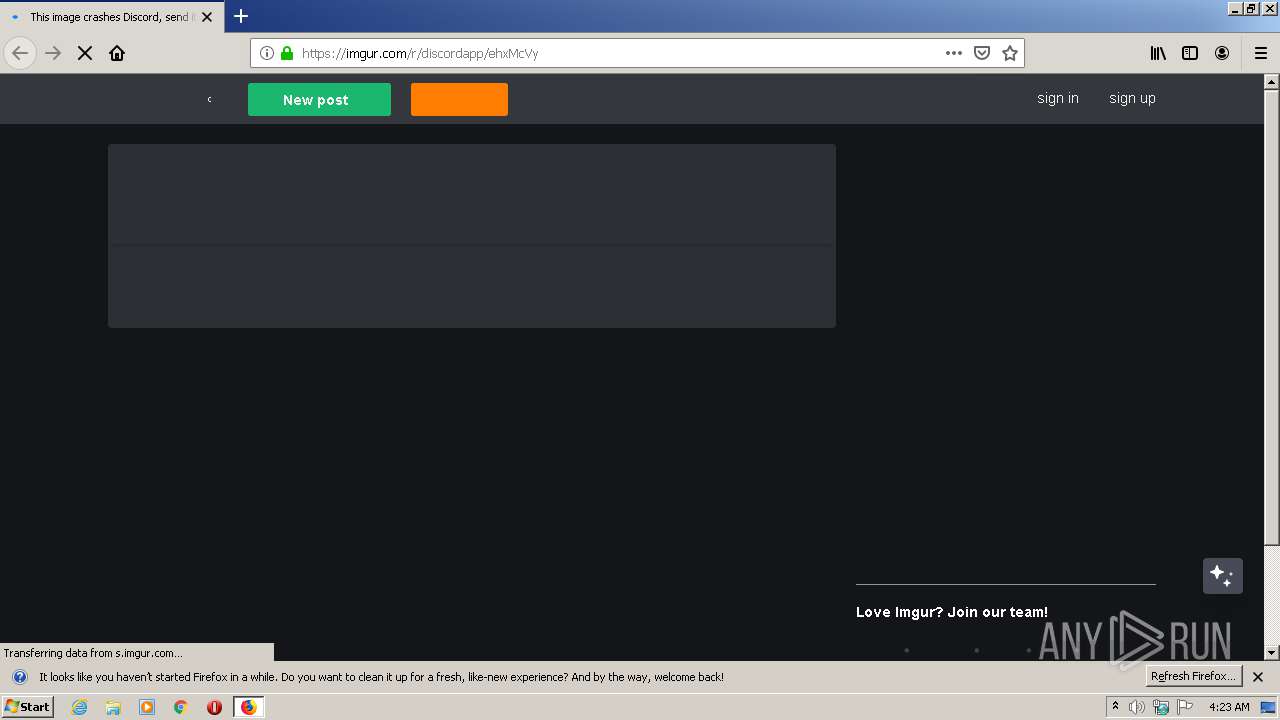
Task: Toggle the sidebars view
Action: point(1190,53)
